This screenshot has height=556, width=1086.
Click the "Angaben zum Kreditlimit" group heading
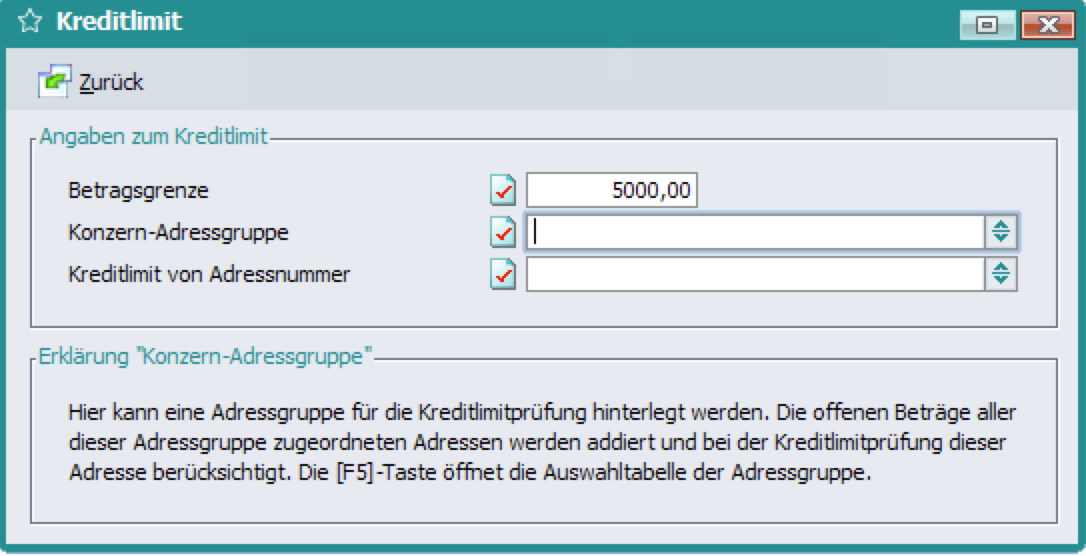(x=153, y=137)
